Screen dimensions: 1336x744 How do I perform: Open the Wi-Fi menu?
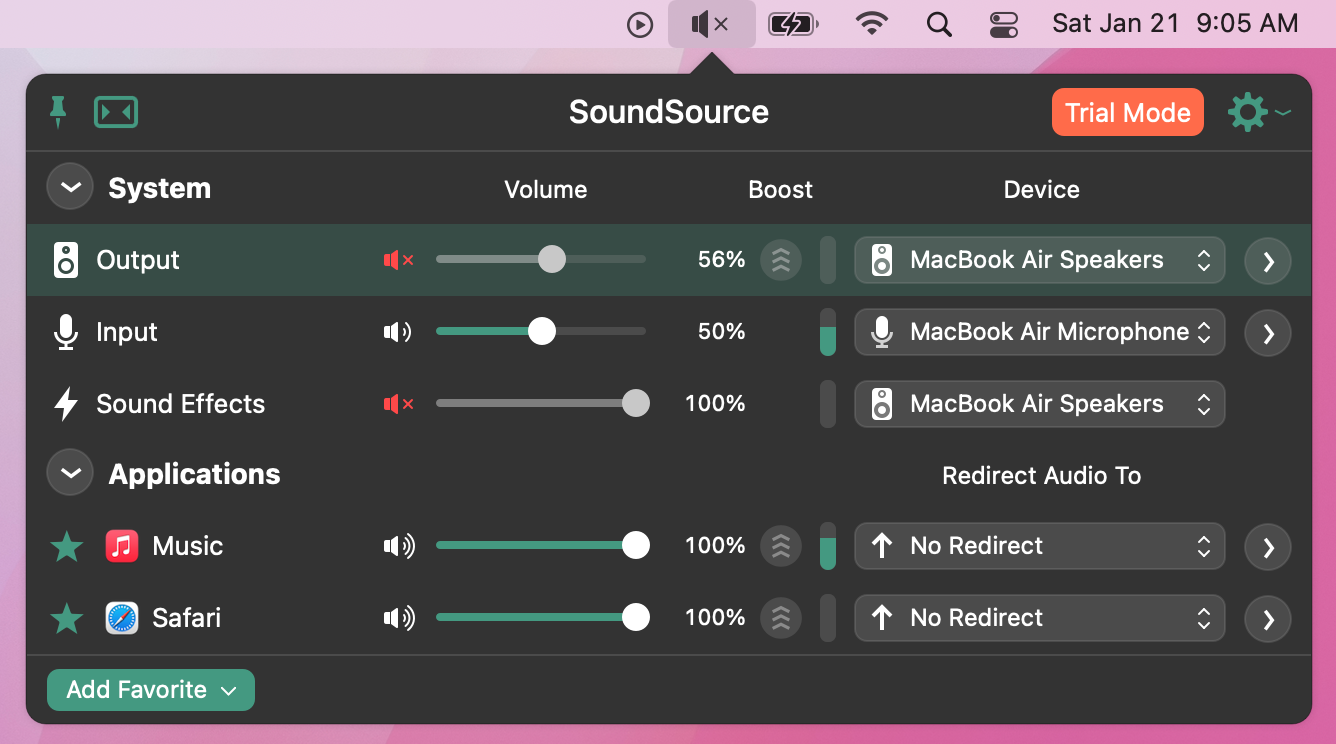click(x=873, y=24)
